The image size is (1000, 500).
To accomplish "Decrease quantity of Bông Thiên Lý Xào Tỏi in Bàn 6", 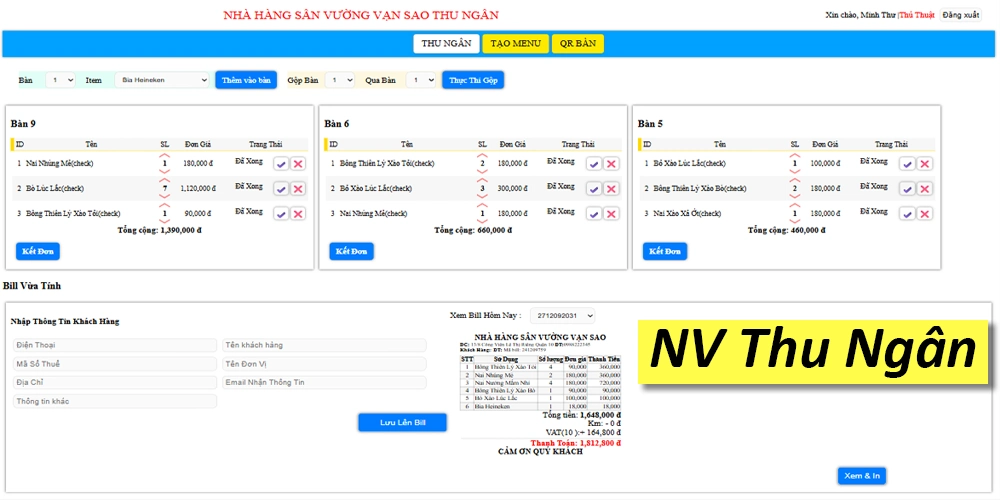I will (x=482, y=172).
